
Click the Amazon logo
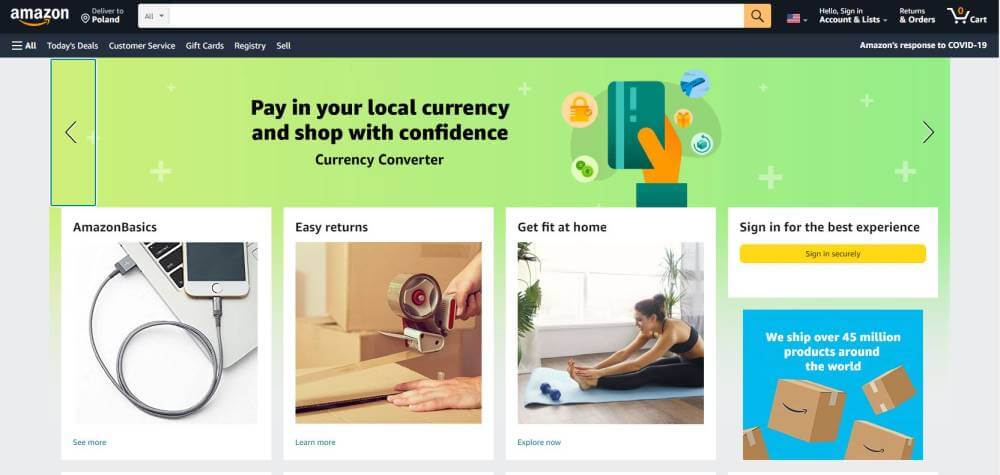40,17
